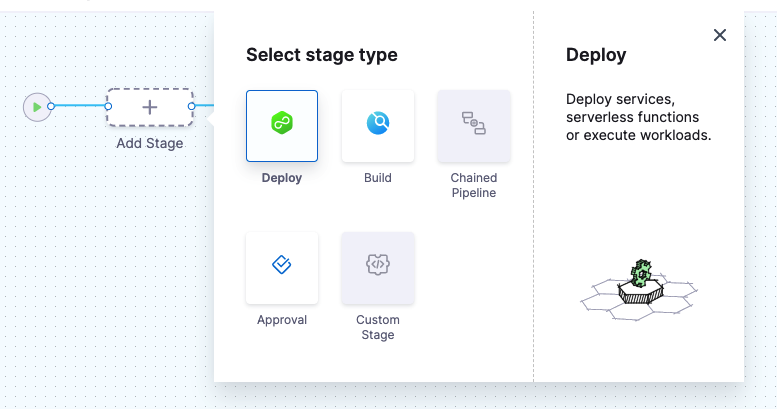Choose the Build stage icon tile

(377, 125)
